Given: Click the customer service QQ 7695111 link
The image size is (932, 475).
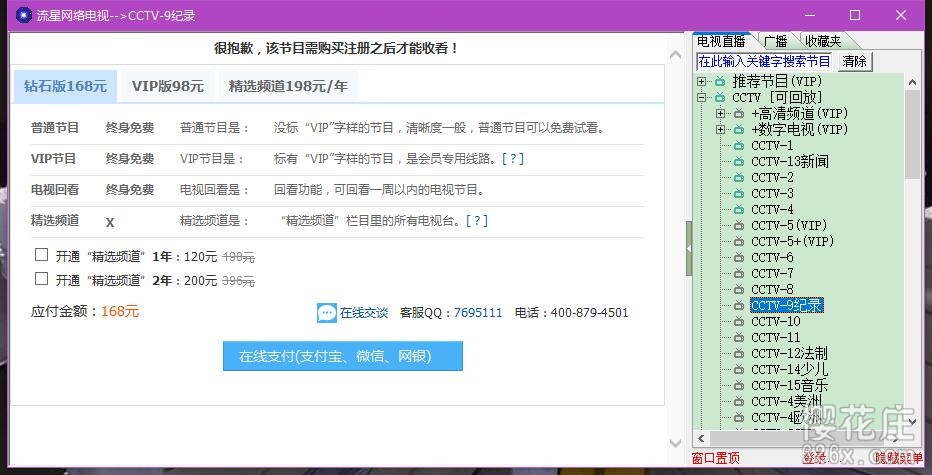Looking at the screenshot, I should (x=478, y=313).
